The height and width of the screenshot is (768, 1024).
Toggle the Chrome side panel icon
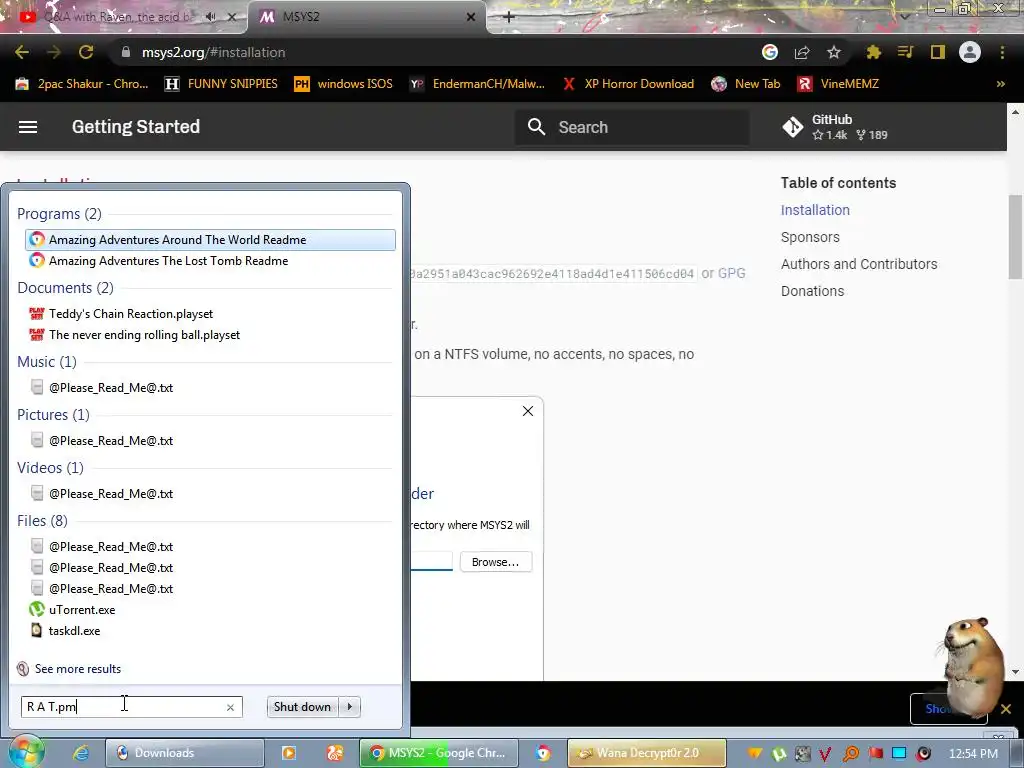(x=938, y=52)
